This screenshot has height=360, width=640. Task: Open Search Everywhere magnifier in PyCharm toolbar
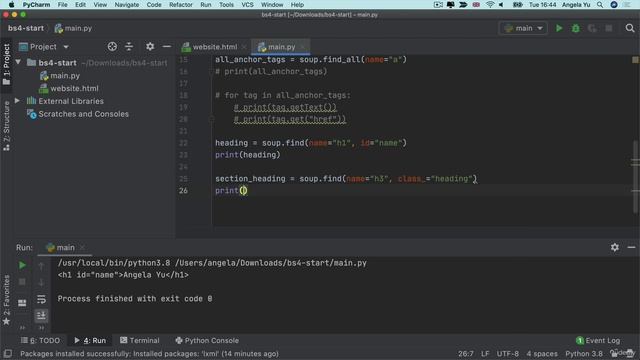point(630,28)
